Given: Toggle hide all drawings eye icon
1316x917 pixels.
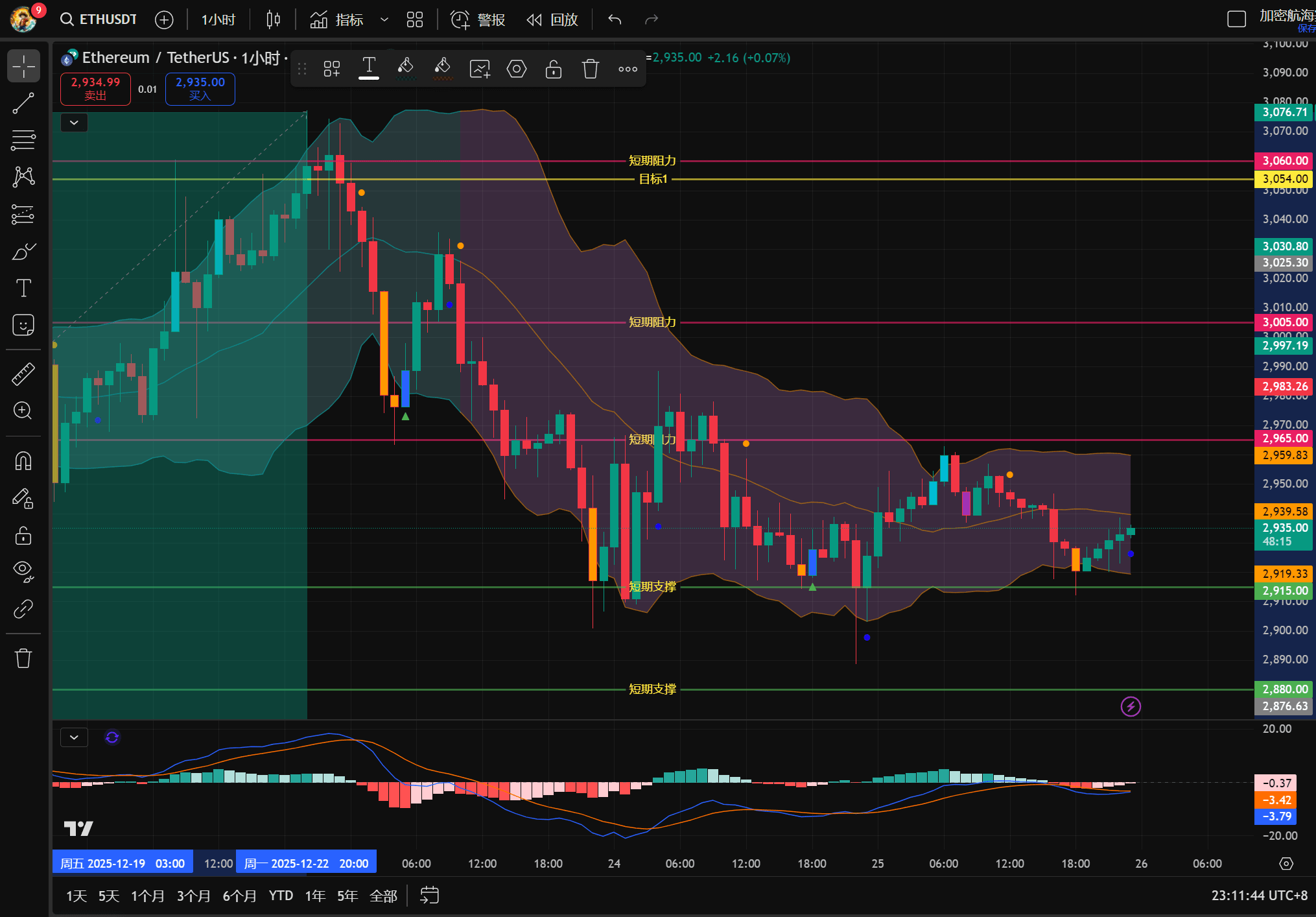Looking at the screenshot, I should 23,571.
